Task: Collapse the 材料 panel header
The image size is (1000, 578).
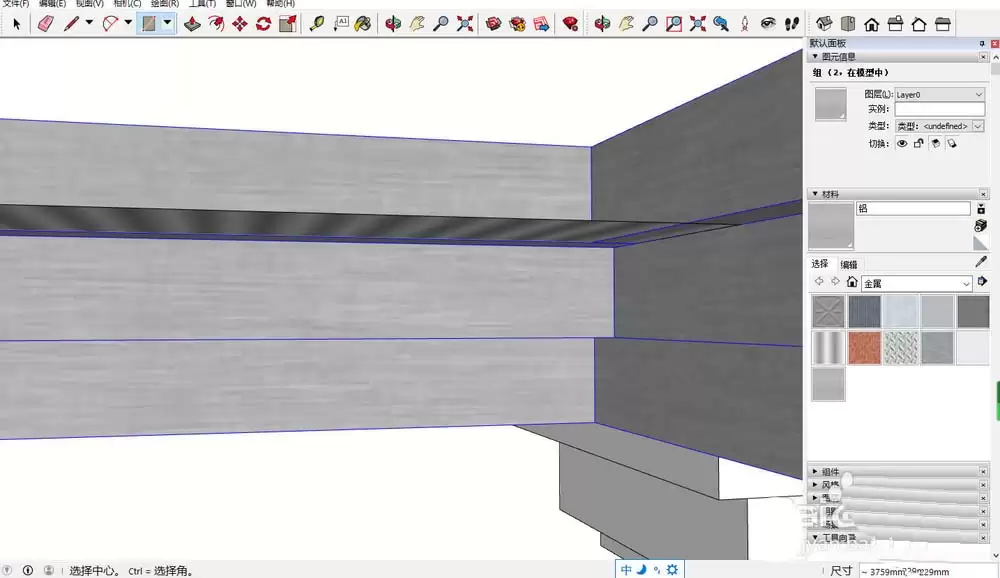Action: 814,193
